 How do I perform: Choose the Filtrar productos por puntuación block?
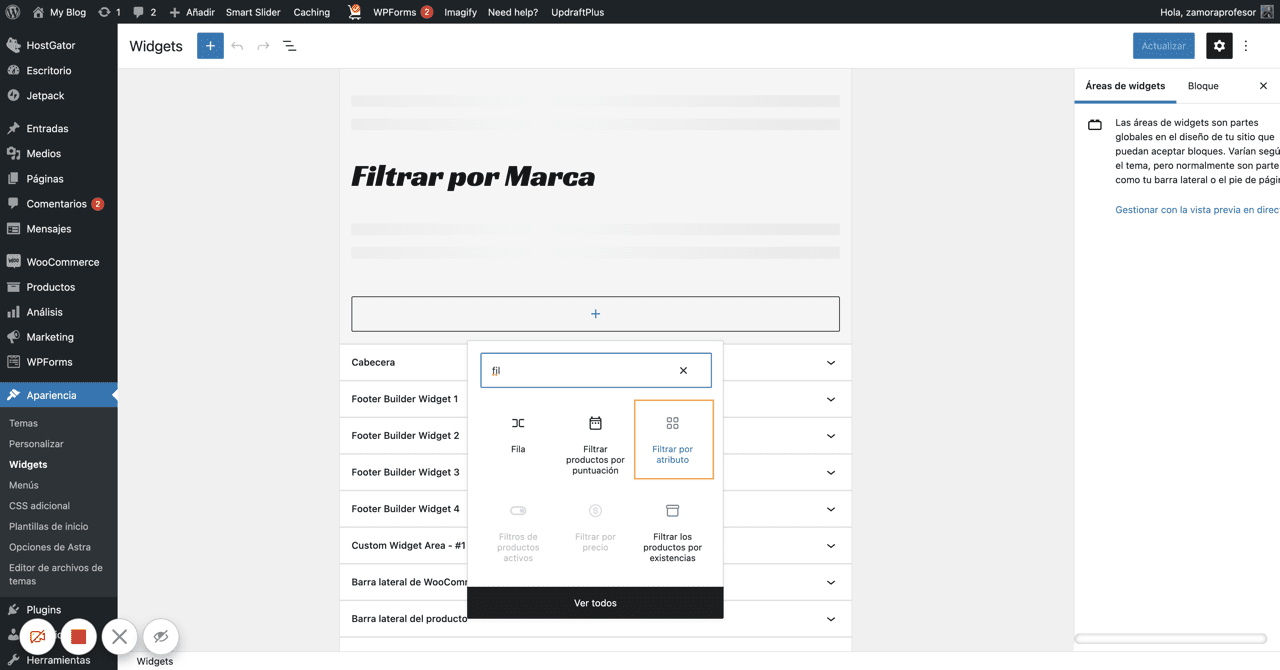[x=595, y=439]
